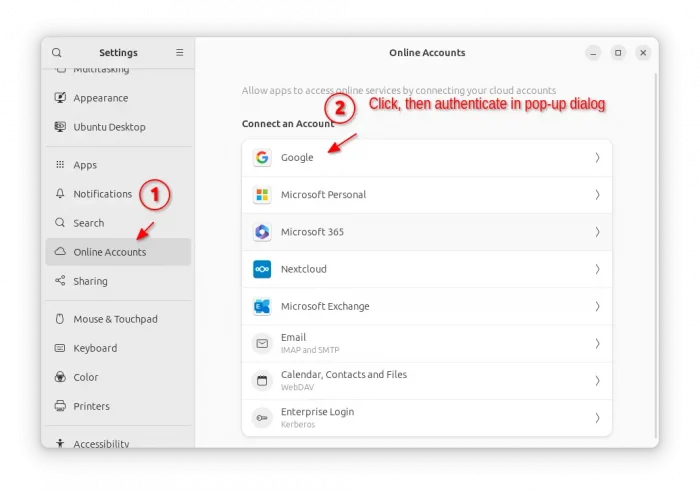The height and width of the screenshot is (493, 700).
Task: Connect a Microsoft 365 account
Action: (x=426, y=232)
